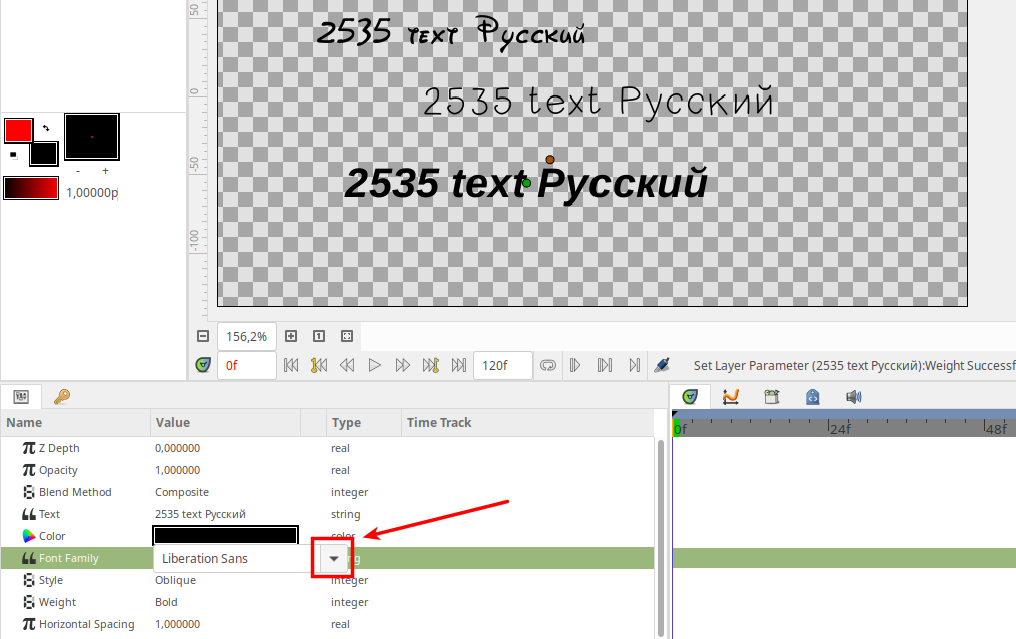This screenshot has height=639, width=1016.
Task: Click the red outline color swatch
Action: [x=18, y=130]
